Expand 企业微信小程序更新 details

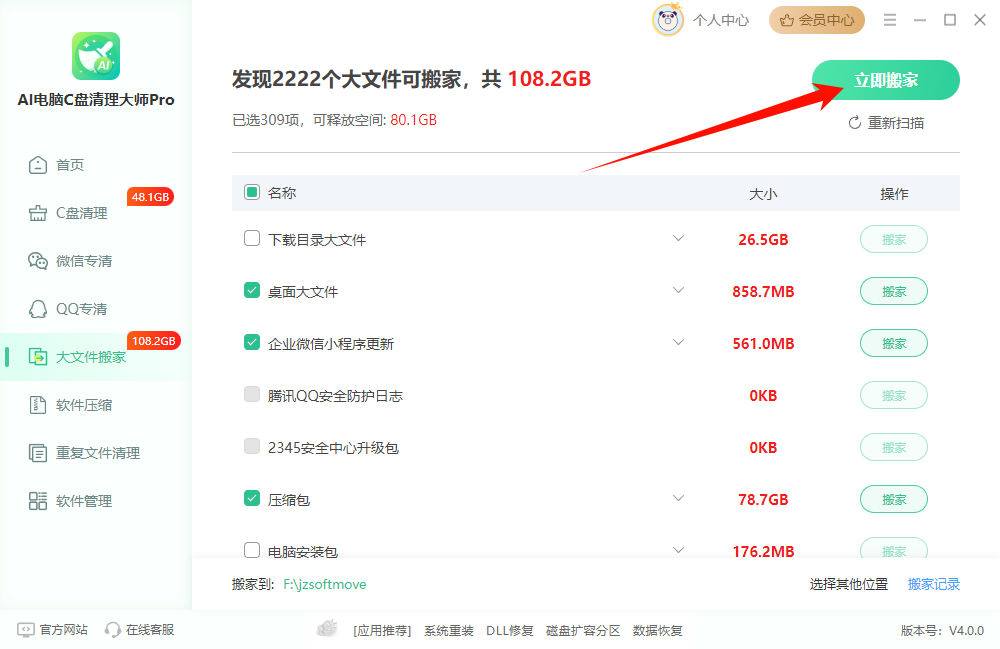pyautogui.click(x=679, y=343)
